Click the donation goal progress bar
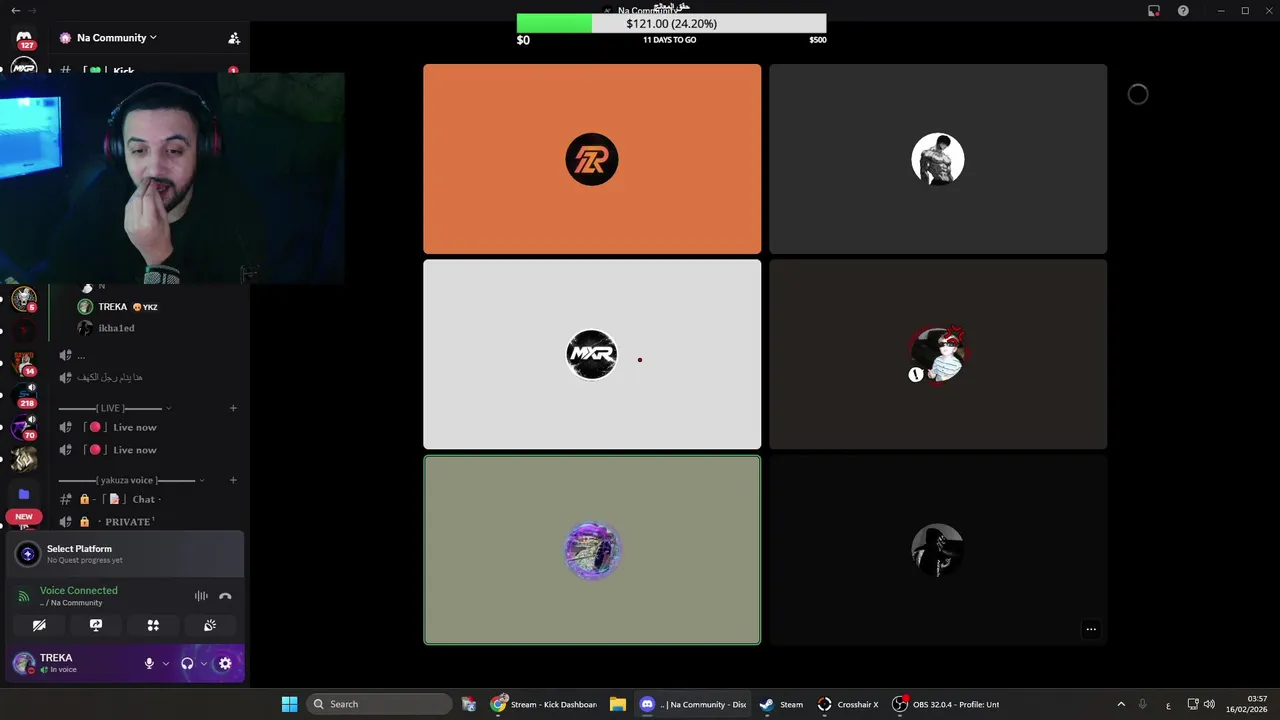The width and height of the screenshot is (1280, 720). 671,24
